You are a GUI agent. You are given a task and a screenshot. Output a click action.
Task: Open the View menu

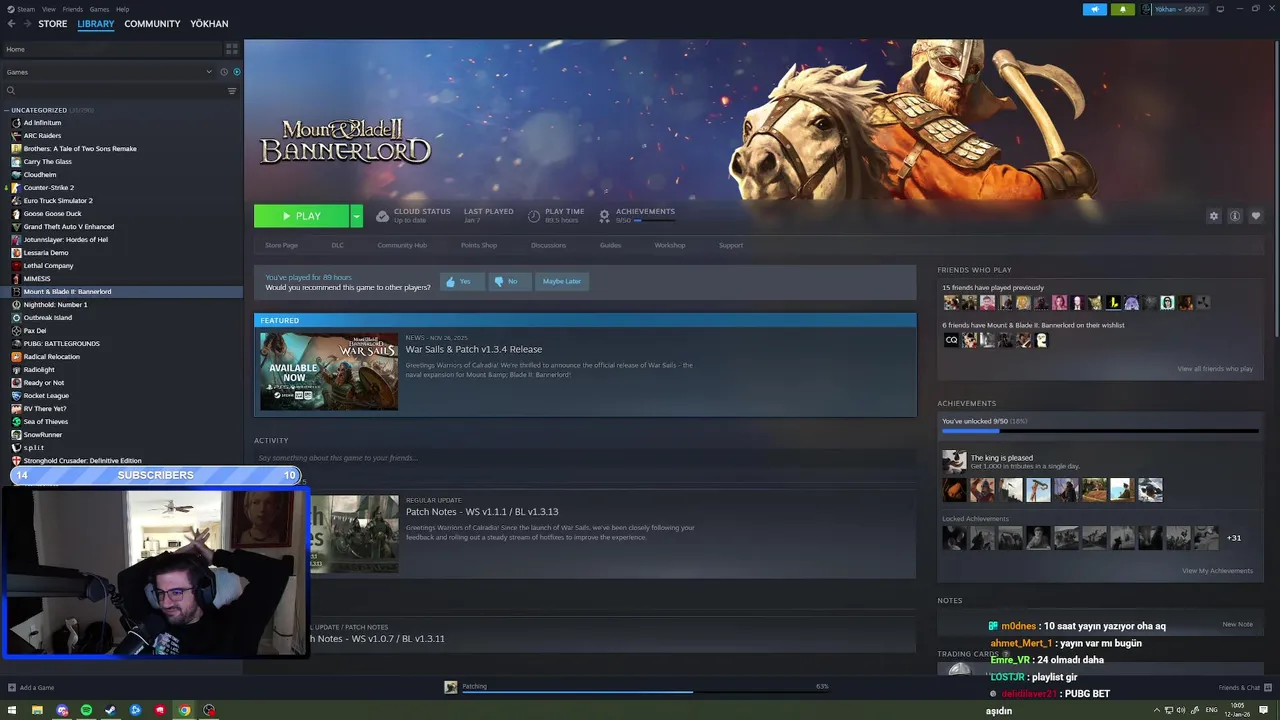(x=48, y=9)
